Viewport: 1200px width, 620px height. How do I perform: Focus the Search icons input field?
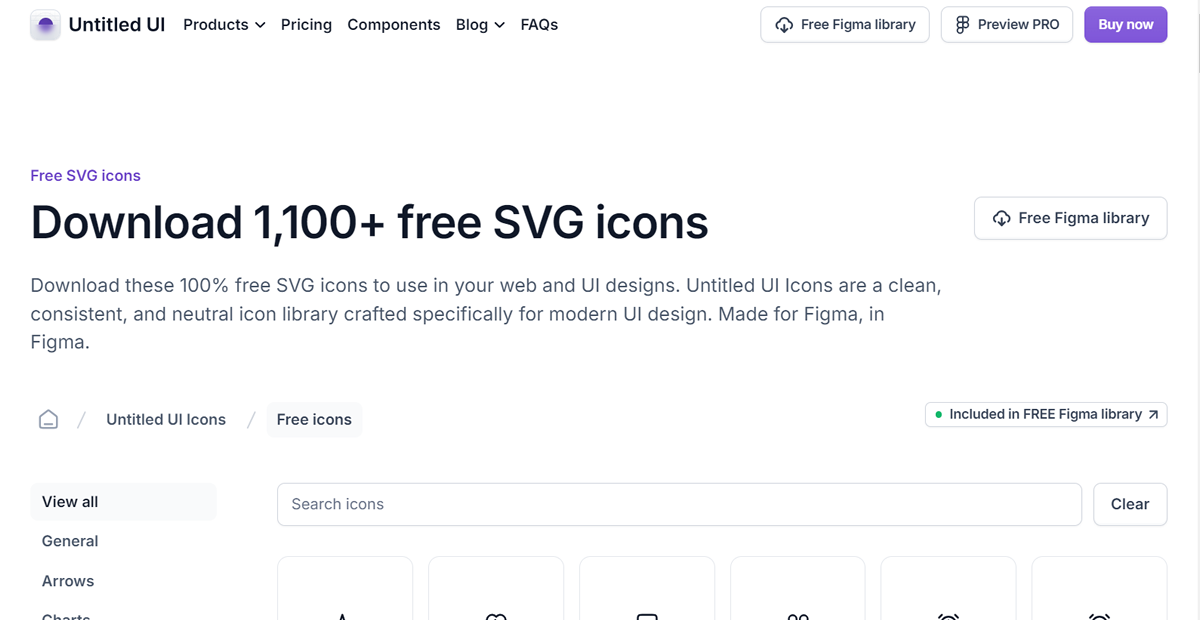tap(679, 504)
